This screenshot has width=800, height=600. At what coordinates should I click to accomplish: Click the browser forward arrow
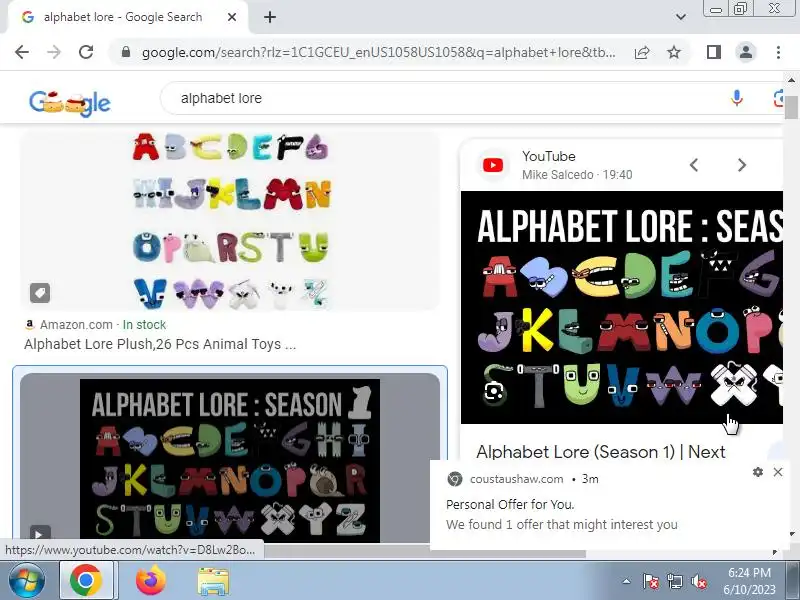[x=54, y=52]
